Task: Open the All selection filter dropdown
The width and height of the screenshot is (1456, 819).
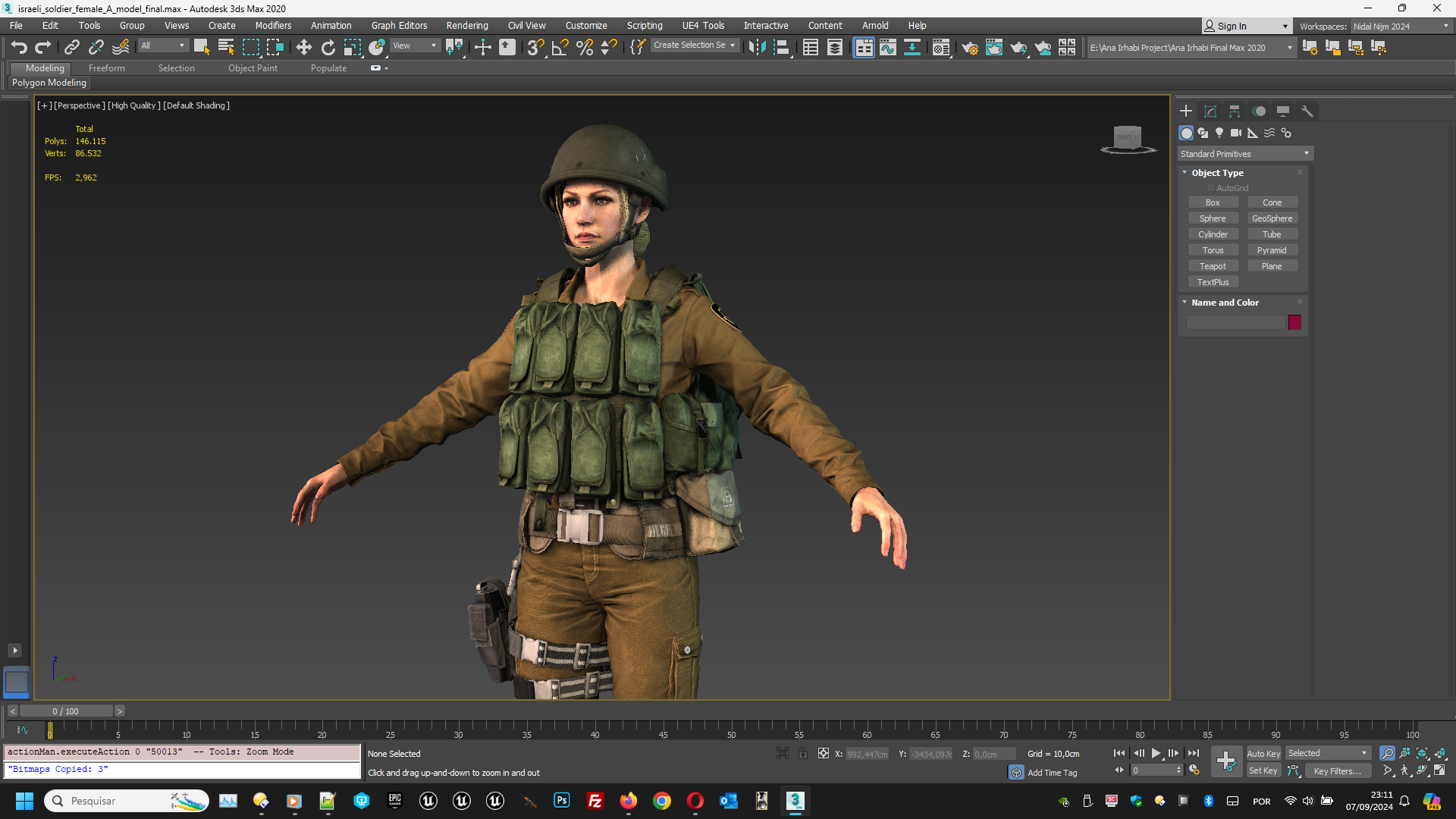Action: click(162, 45)
